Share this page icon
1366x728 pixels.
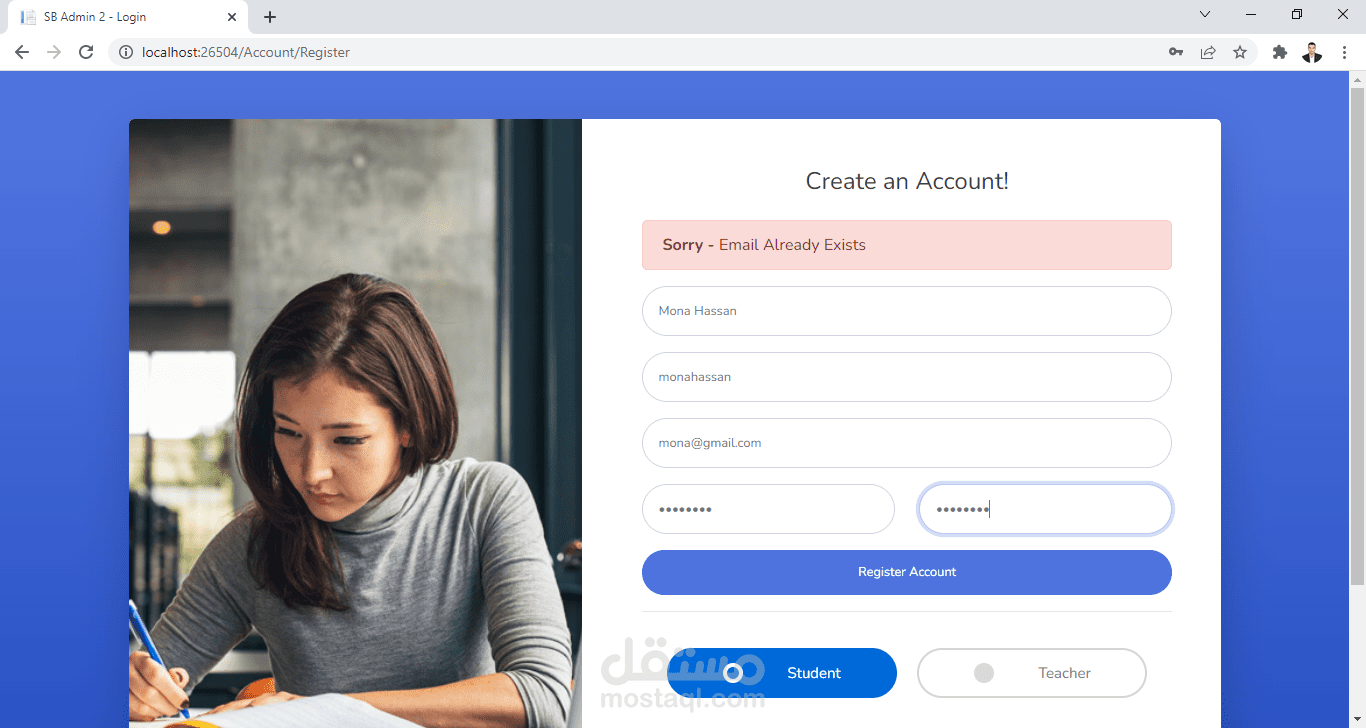[1208, 52]
